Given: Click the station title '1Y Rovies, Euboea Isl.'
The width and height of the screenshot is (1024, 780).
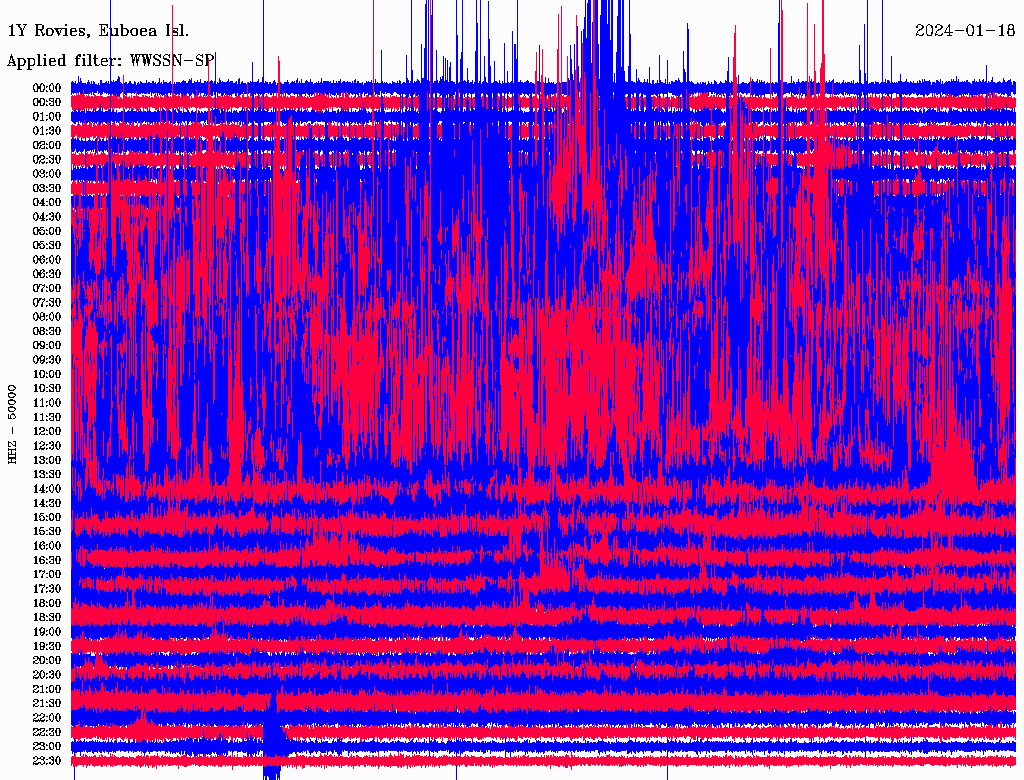Looking at the screenshot, I should 98,30.
